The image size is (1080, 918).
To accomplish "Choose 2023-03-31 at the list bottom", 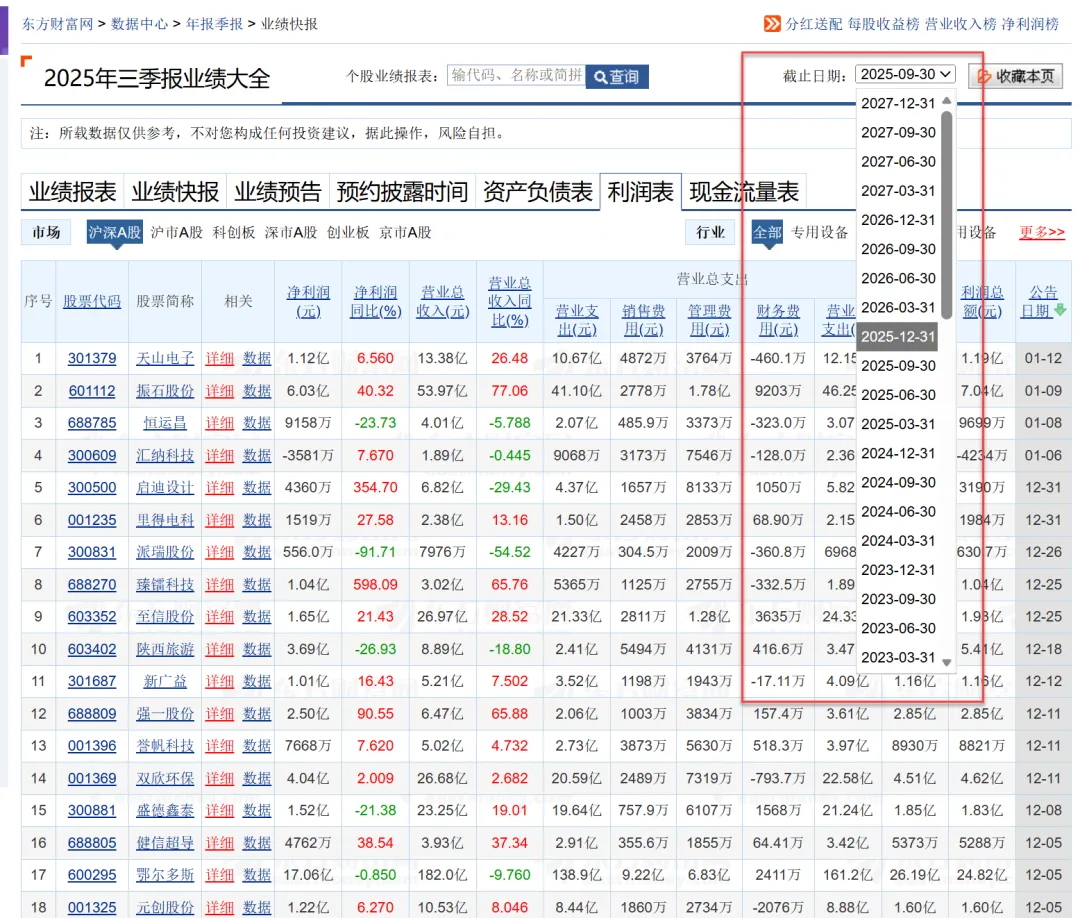I will pyautogui.click(x=898, y=658).
